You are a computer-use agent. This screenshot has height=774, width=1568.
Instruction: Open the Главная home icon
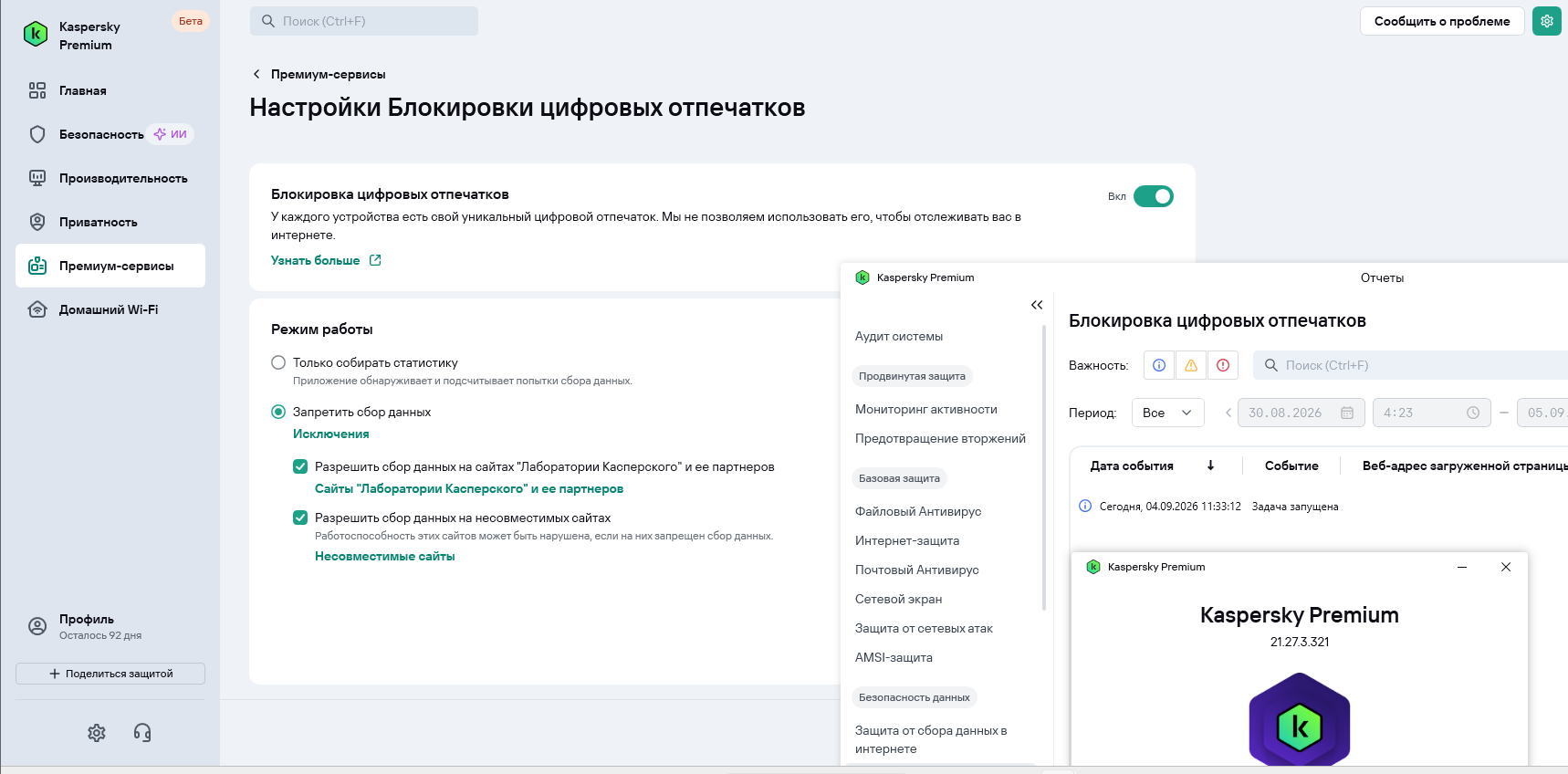(x=37, y=90)
